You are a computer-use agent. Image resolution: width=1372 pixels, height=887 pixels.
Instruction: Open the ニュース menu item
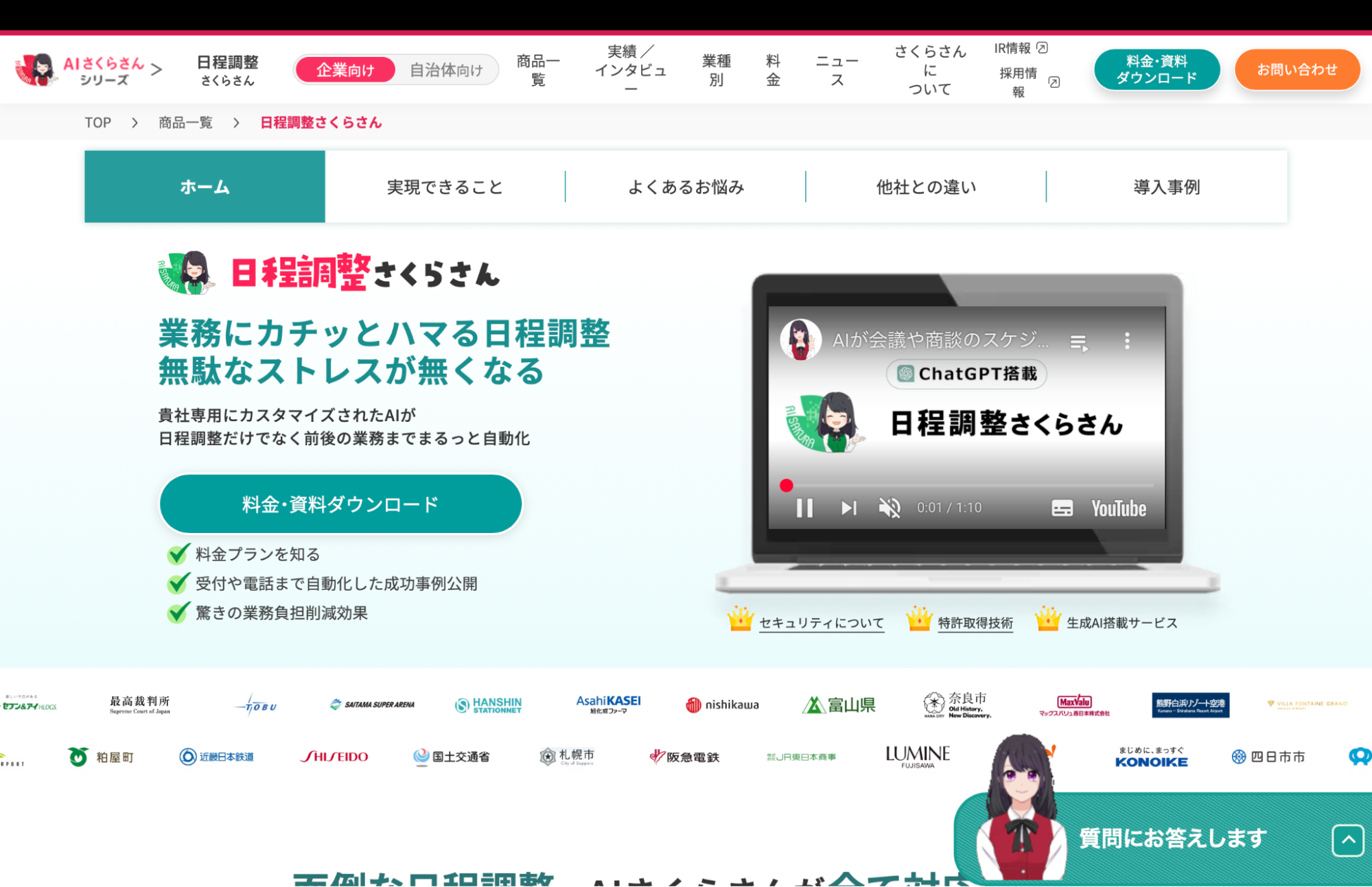[x=836, y=68]
